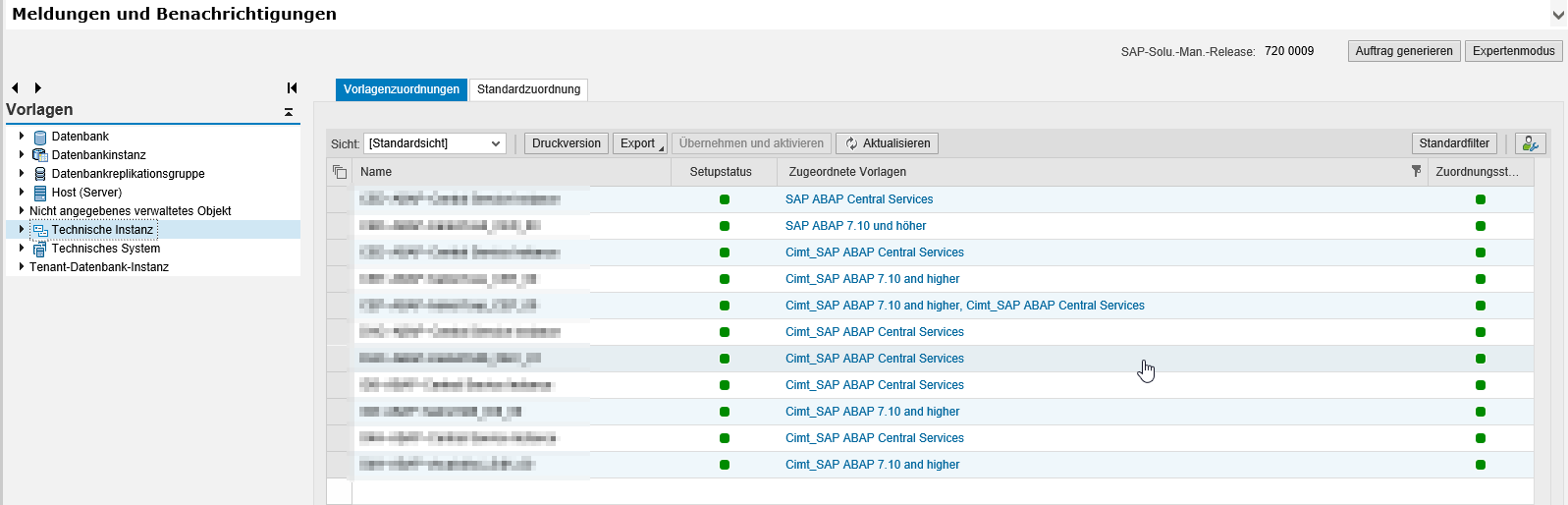The height and width of the screenshot is (505, 1568).
Task: Click the back navigation arrow icon
Action: pos(15,88)
